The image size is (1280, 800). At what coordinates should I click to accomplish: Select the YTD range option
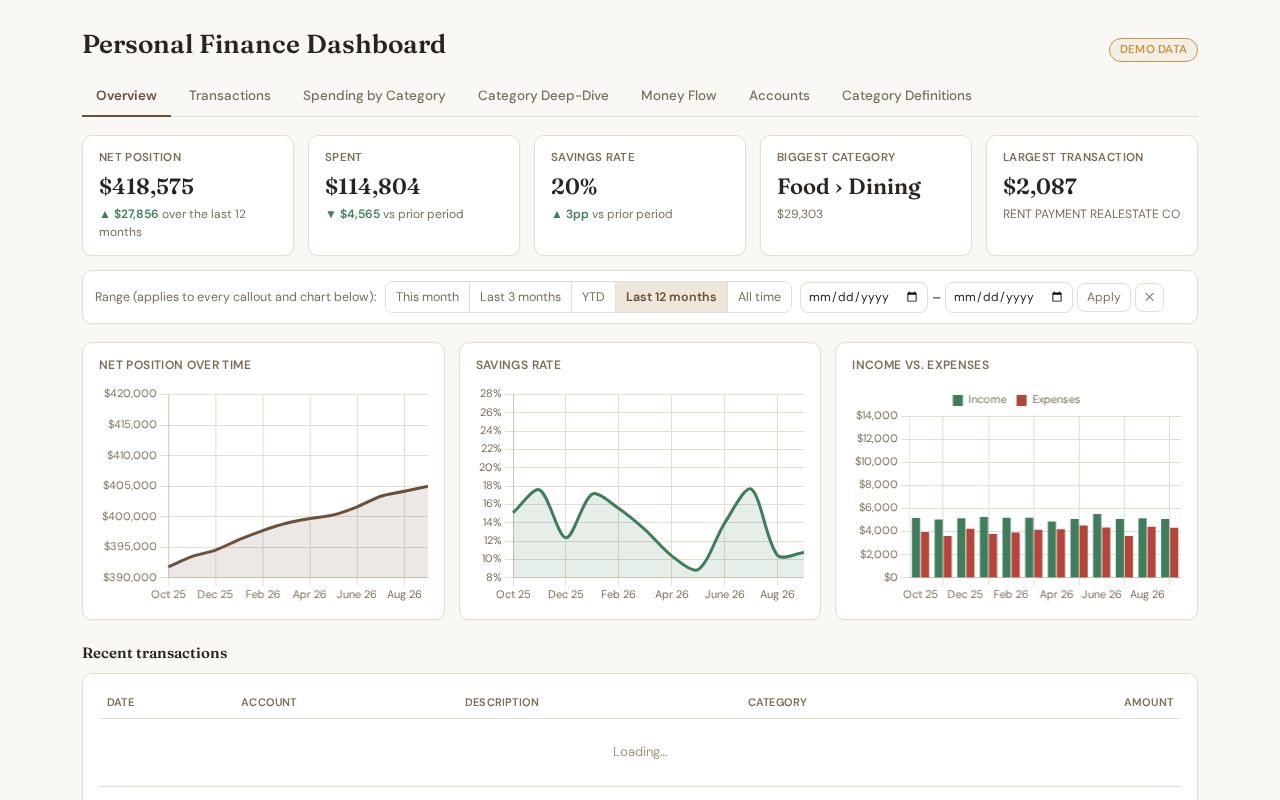(593, 297)
